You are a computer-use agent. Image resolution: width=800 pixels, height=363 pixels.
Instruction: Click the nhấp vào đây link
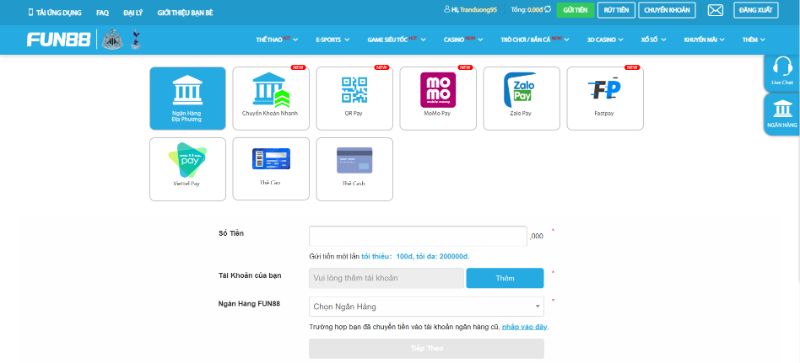[524, 327]
